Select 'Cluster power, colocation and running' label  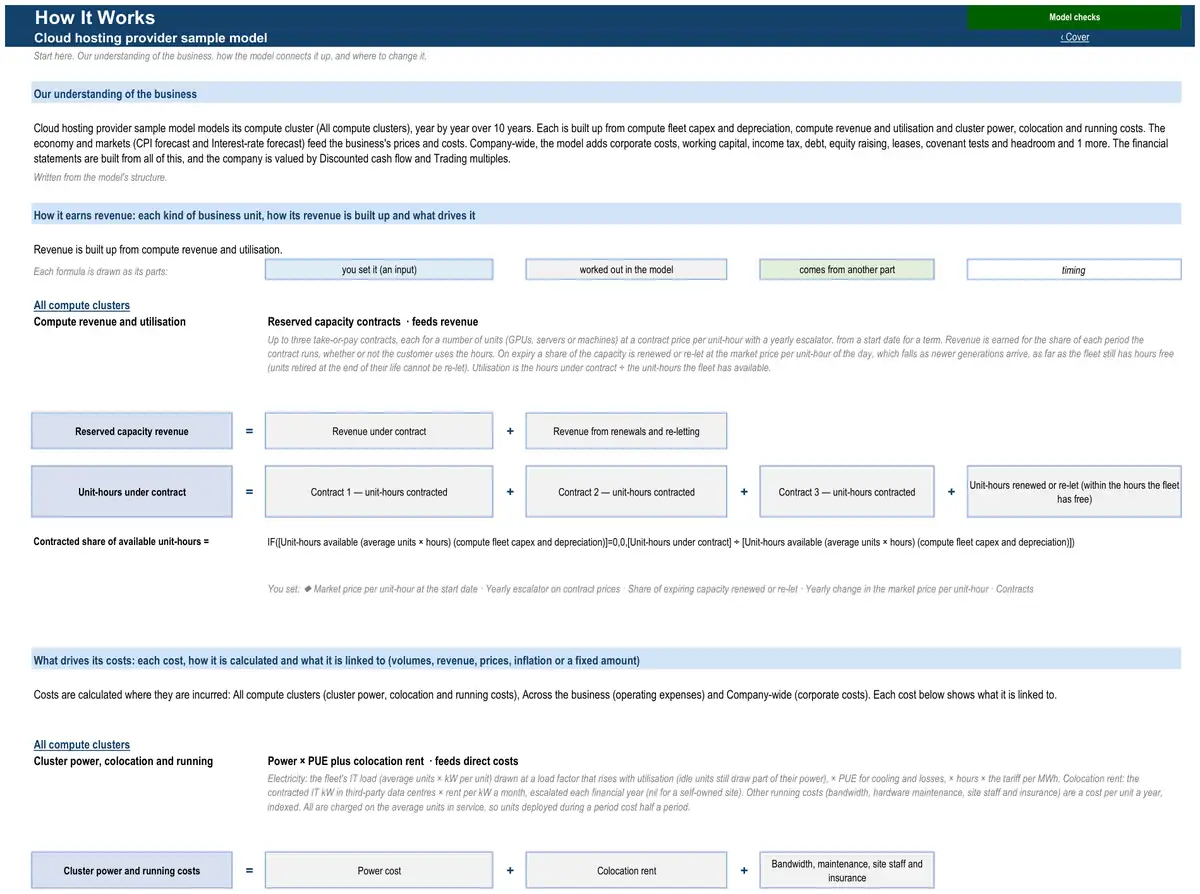tap(123, 760)
